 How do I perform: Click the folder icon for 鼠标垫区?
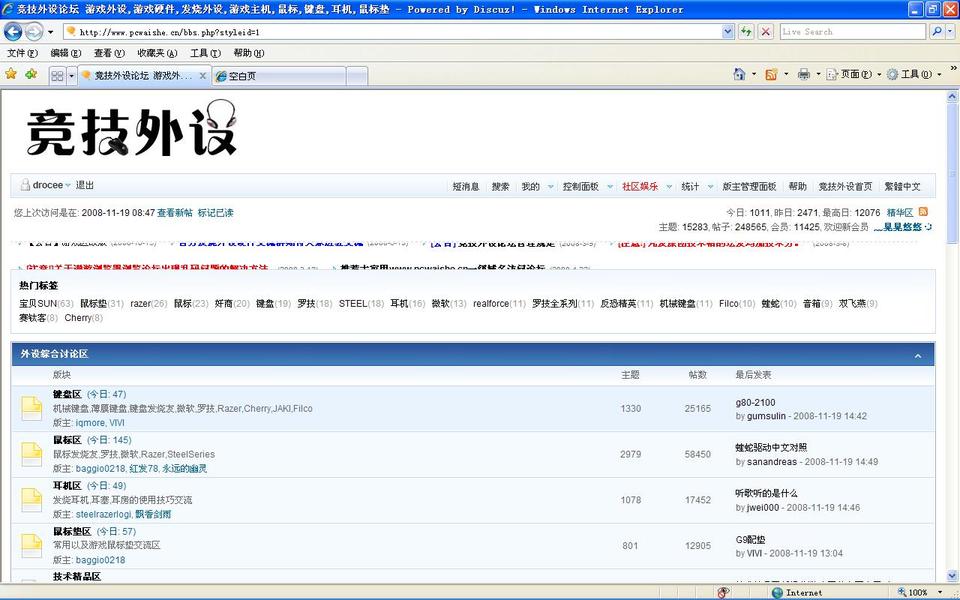[x=31, y=546]
